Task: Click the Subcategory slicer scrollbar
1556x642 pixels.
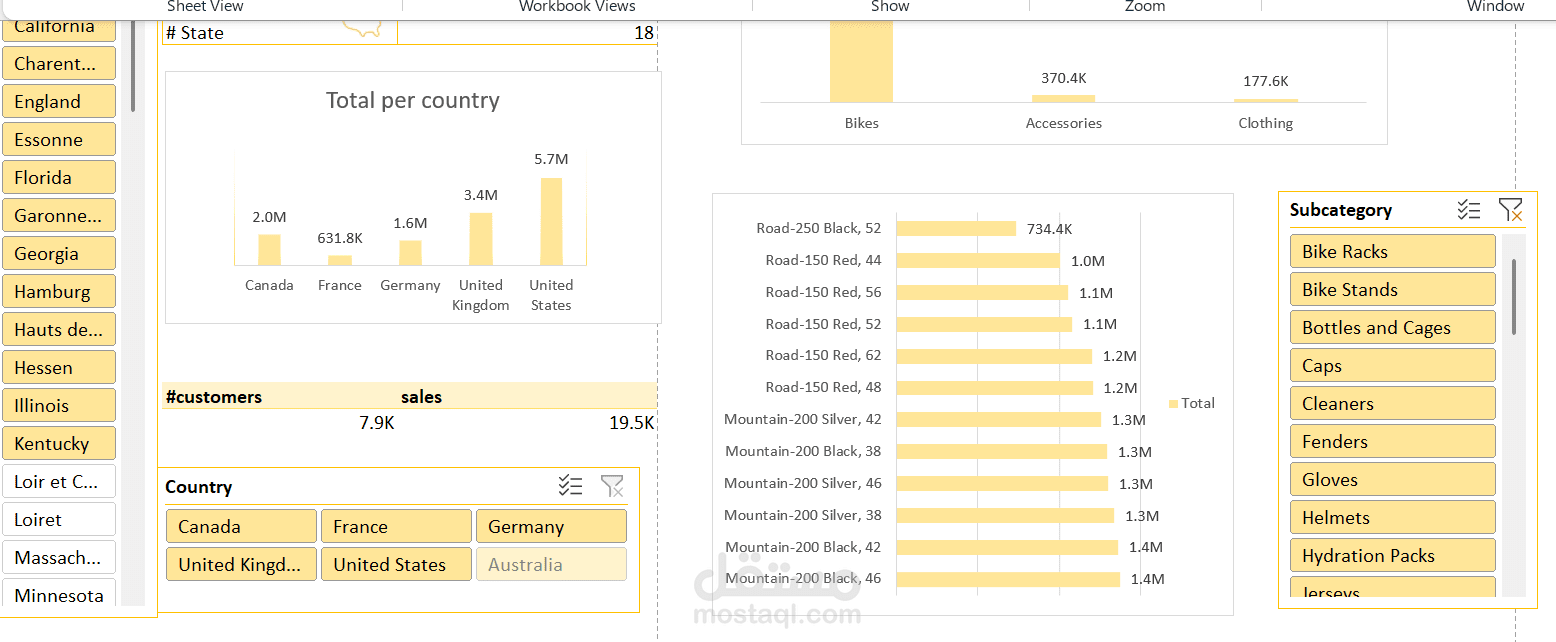Action: point(1514,415)
